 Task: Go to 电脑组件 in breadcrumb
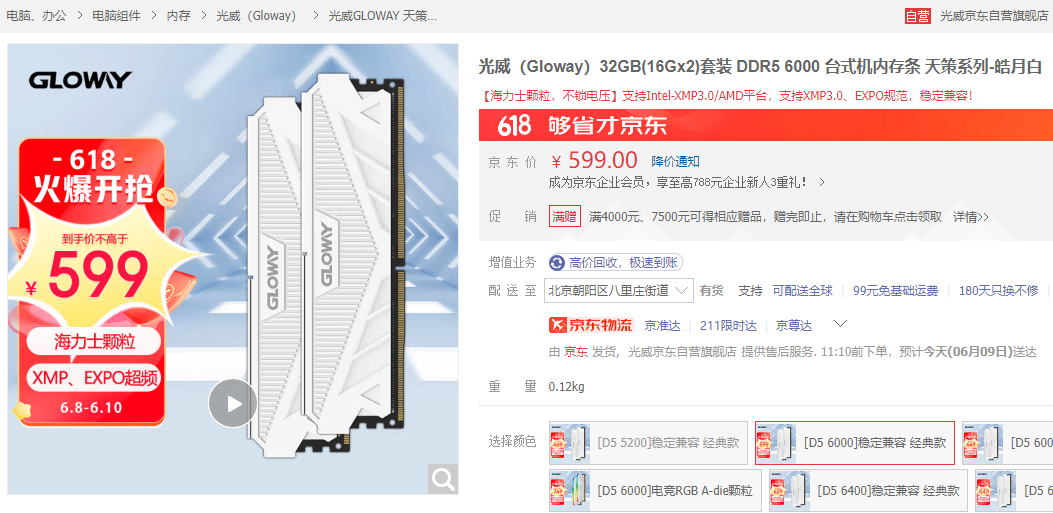coord(116,16)
